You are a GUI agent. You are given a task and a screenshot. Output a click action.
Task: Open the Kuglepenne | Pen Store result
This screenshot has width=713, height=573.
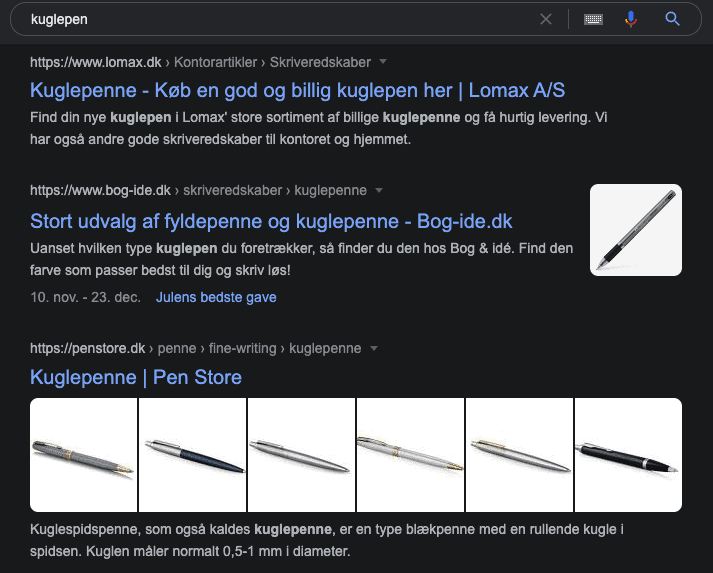pos(136,377)
